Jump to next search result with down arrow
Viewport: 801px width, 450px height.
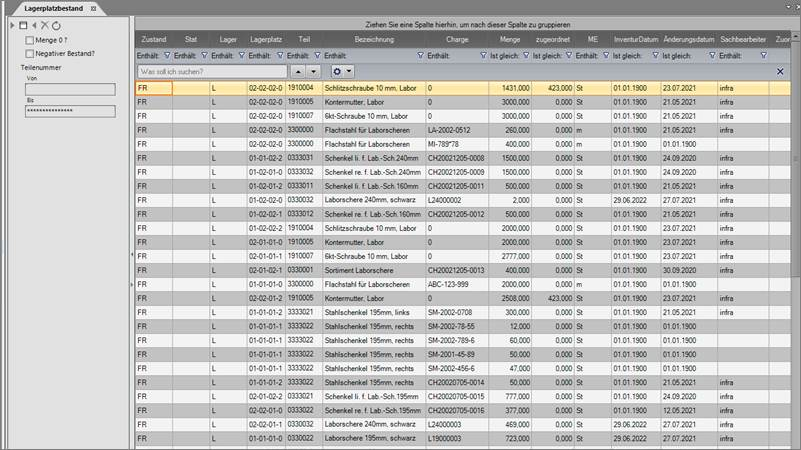click(x=314, y=72)
